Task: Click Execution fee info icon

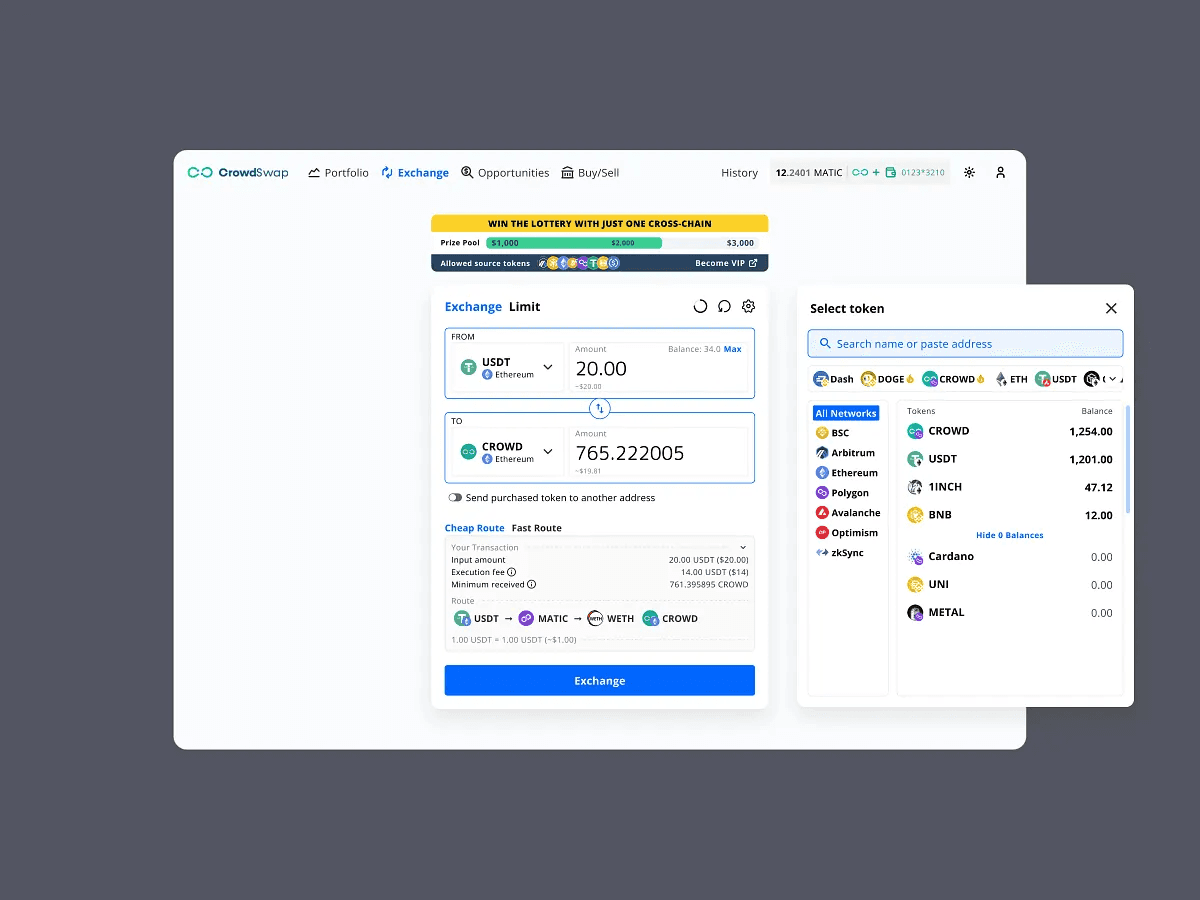Action: tap(512, 572)
